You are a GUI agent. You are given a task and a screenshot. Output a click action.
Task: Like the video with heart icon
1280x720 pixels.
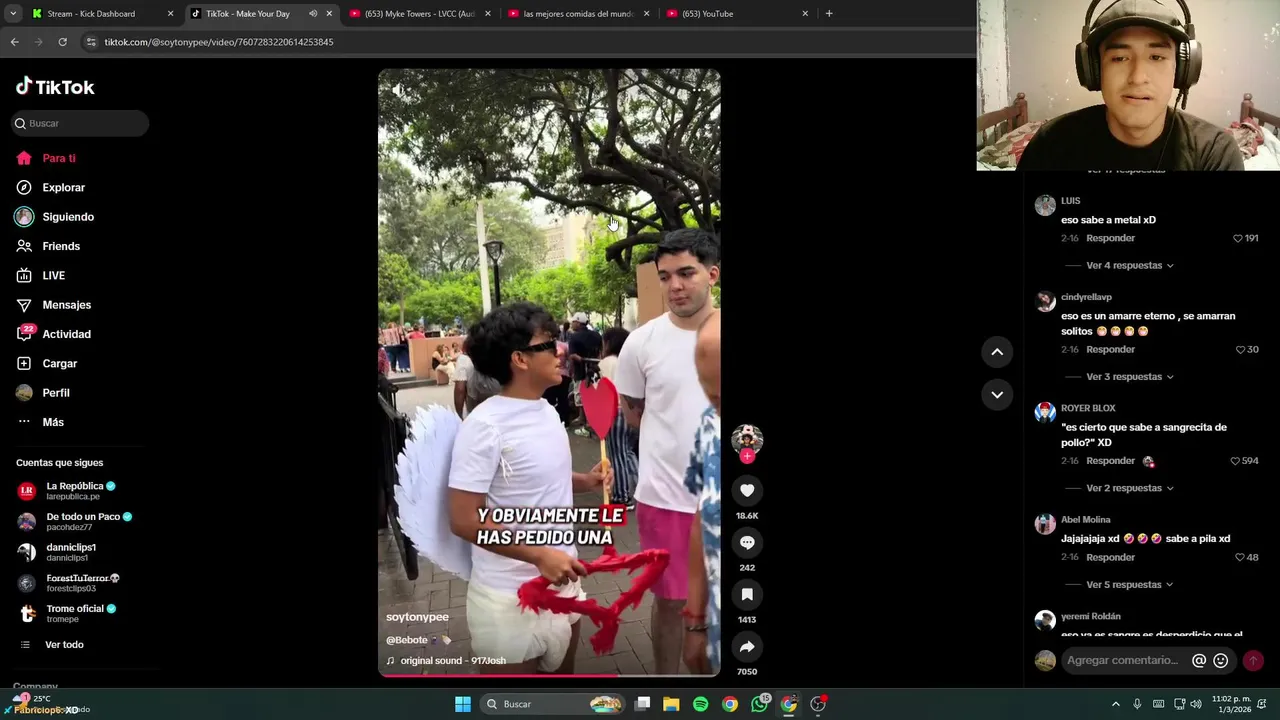coord(747,490)
